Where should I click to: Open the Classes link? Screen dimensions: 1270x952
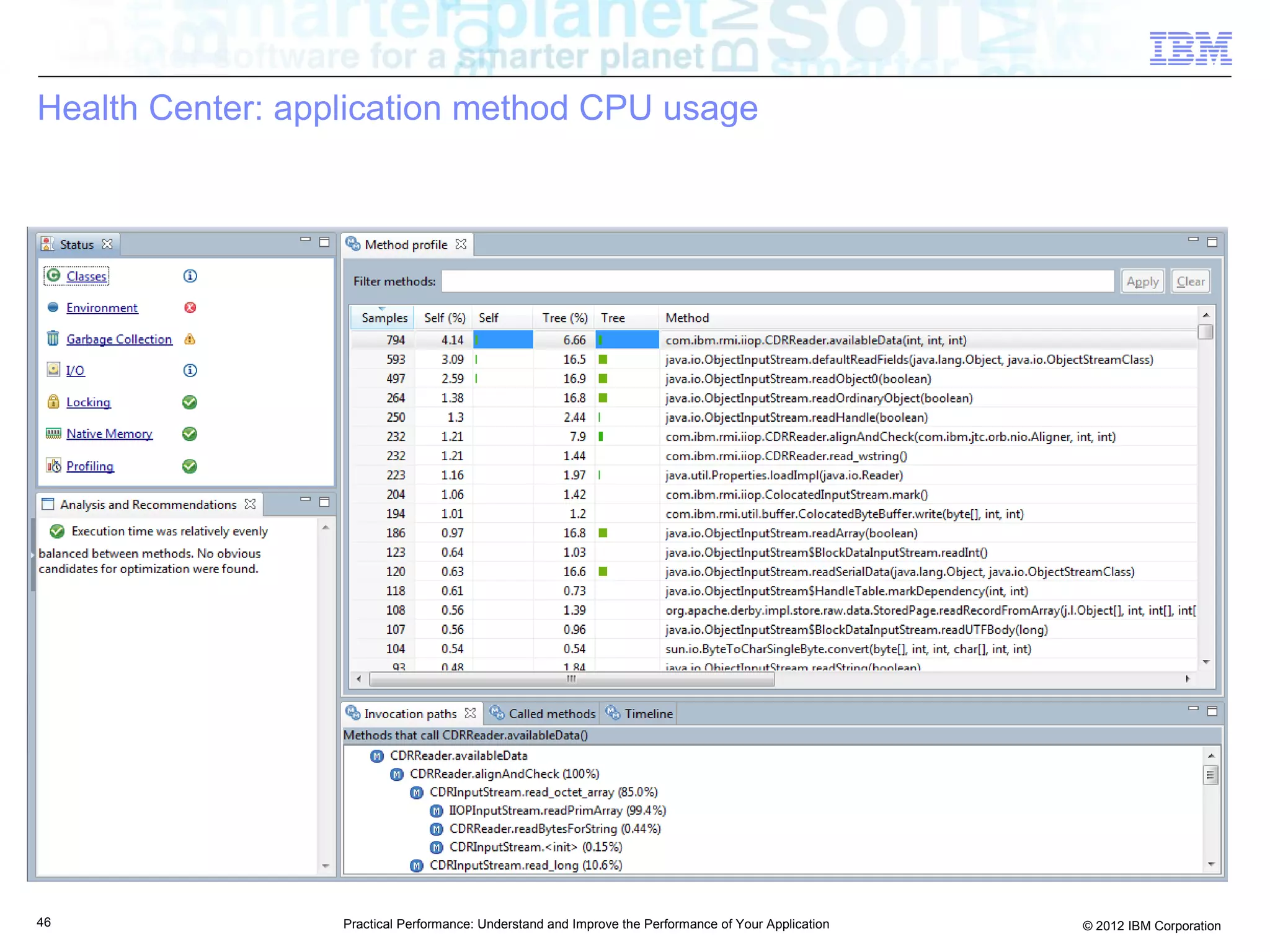86,276
